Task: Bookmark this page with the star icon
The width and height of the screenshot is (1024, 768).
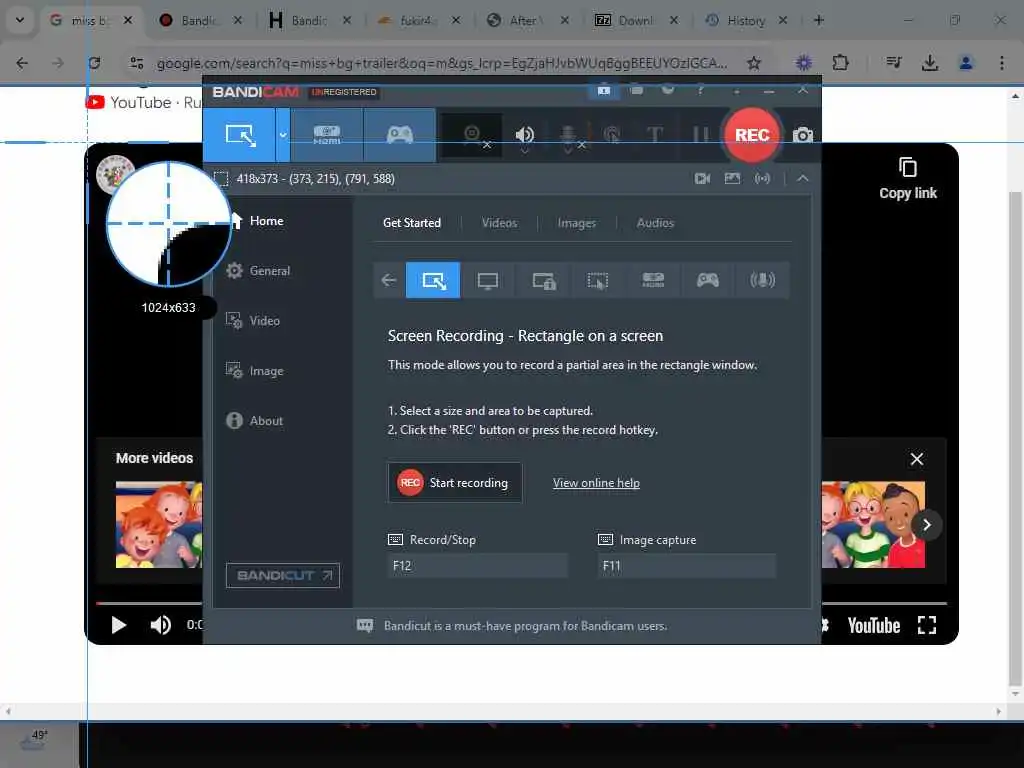Action: (754, 63)
